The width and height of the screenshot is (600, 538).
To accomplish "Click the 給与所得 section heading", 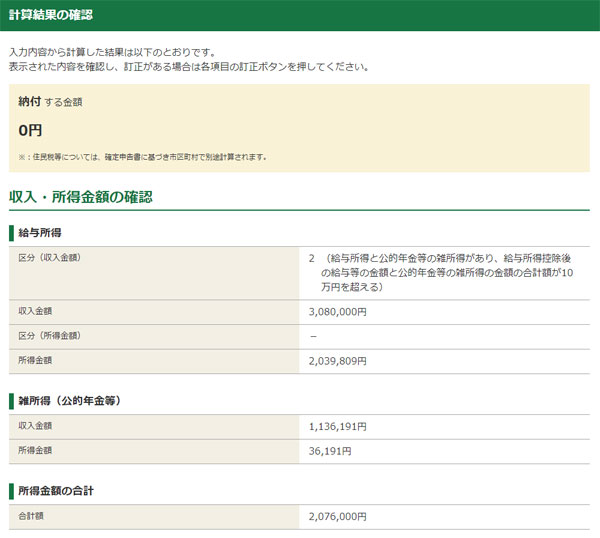I will click(x=40, y=233).
